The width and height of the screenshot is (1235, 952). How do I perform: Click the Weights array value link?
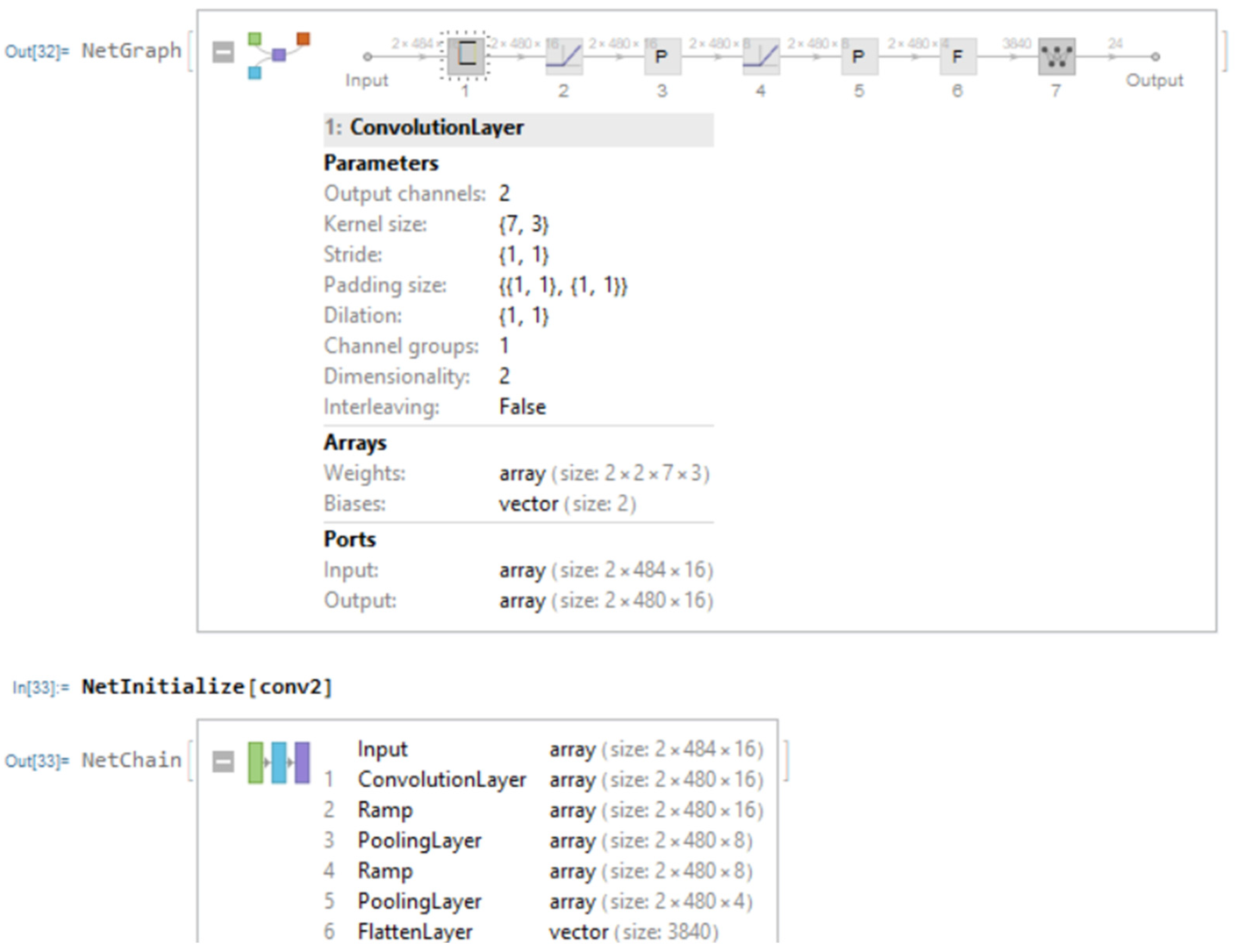tap(520, 474)
